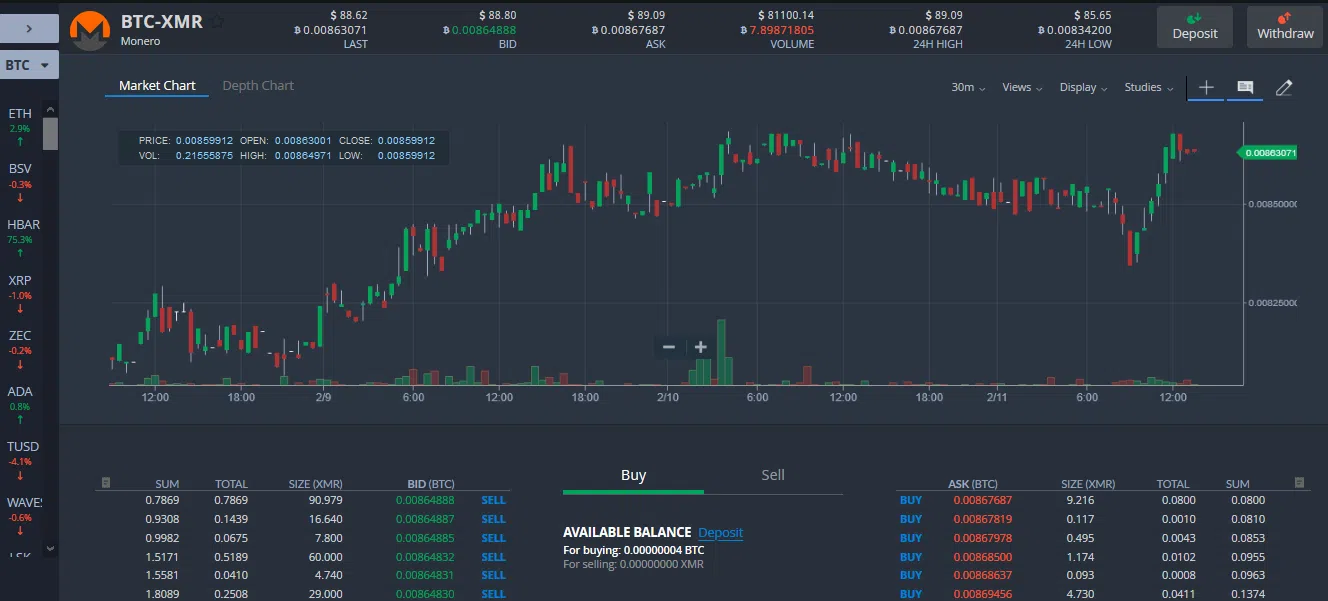Click BUY for ask 0.00868637
This screenshot has width=1328, height=601.
[x=910, y=575]
